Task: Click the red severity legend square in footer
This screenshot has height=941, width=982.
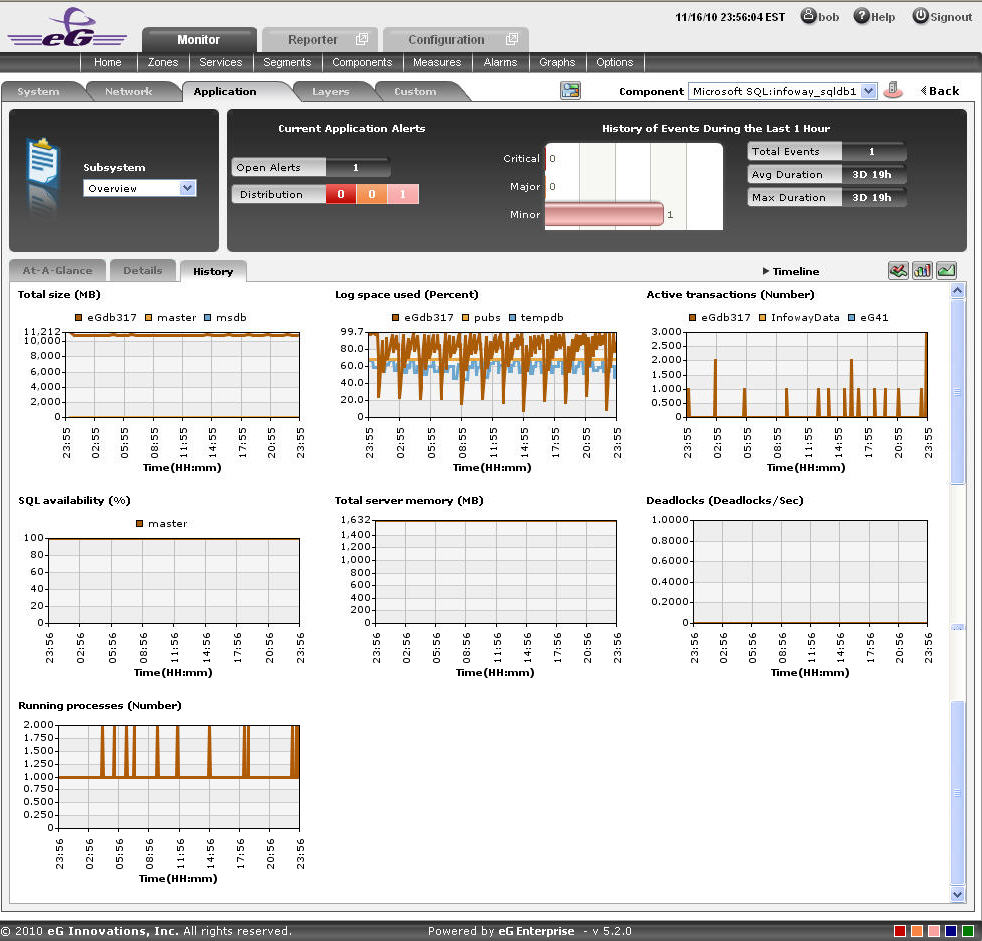Action: point(900,931)
